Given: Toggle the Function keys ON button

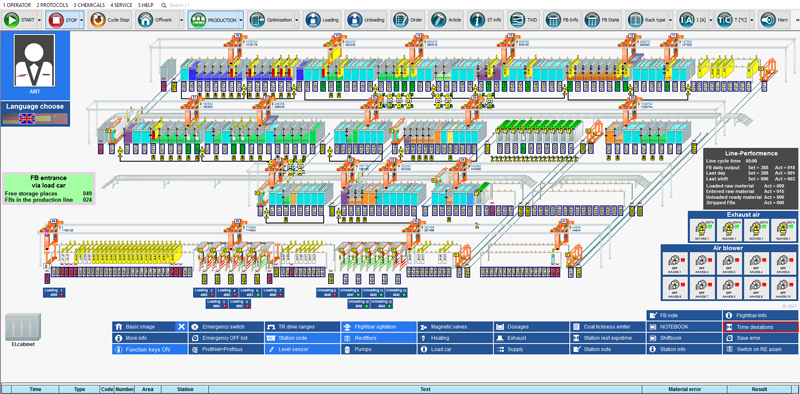Looking at the screenshot, I should (149, 350).
